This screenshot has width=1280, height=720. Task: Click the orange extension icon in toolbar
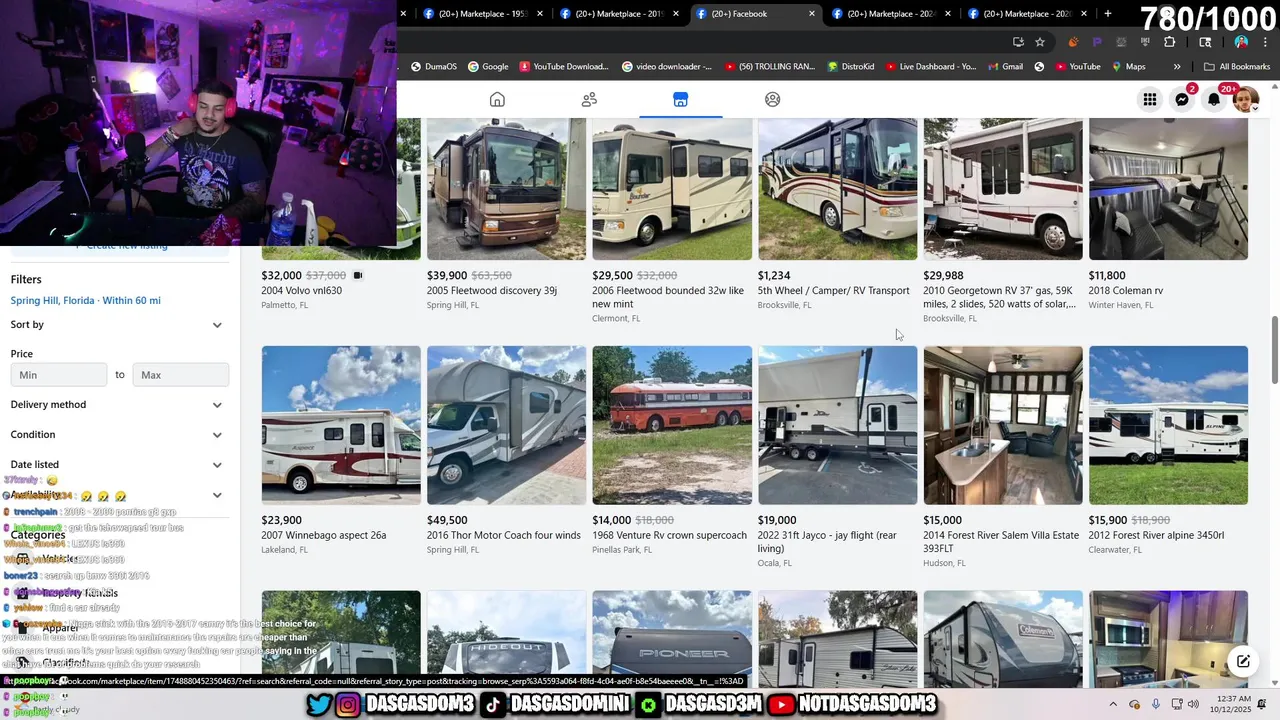(x=1073, y=42)
